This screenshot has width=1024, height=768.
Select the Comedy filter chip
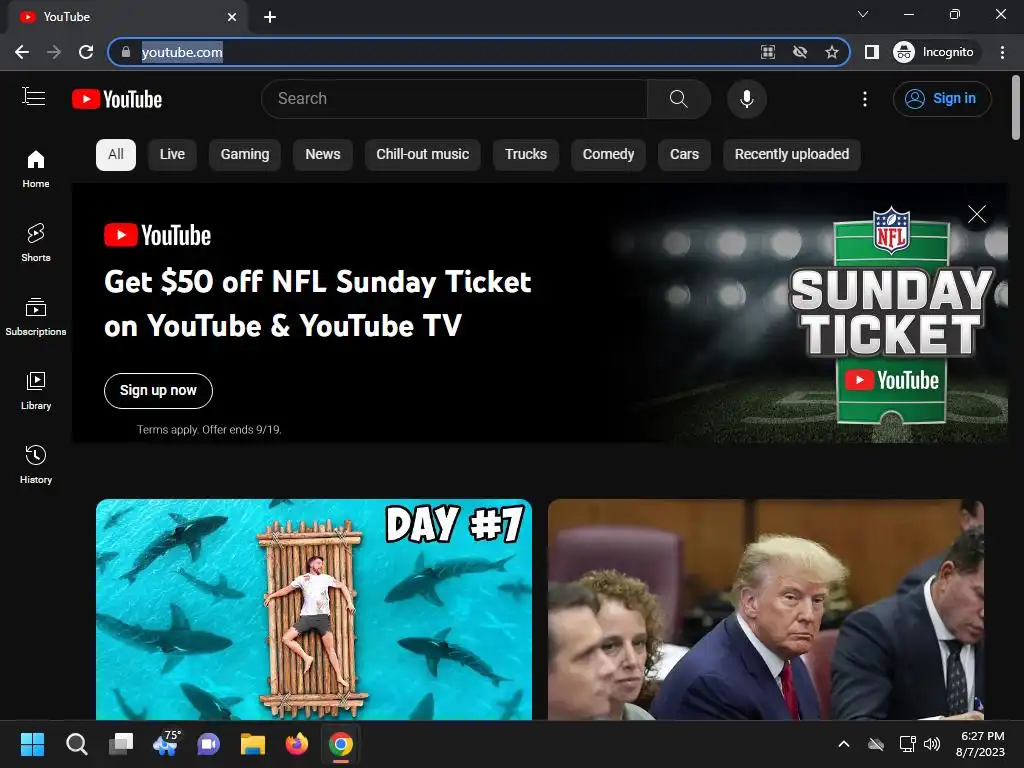pos(608,155)
